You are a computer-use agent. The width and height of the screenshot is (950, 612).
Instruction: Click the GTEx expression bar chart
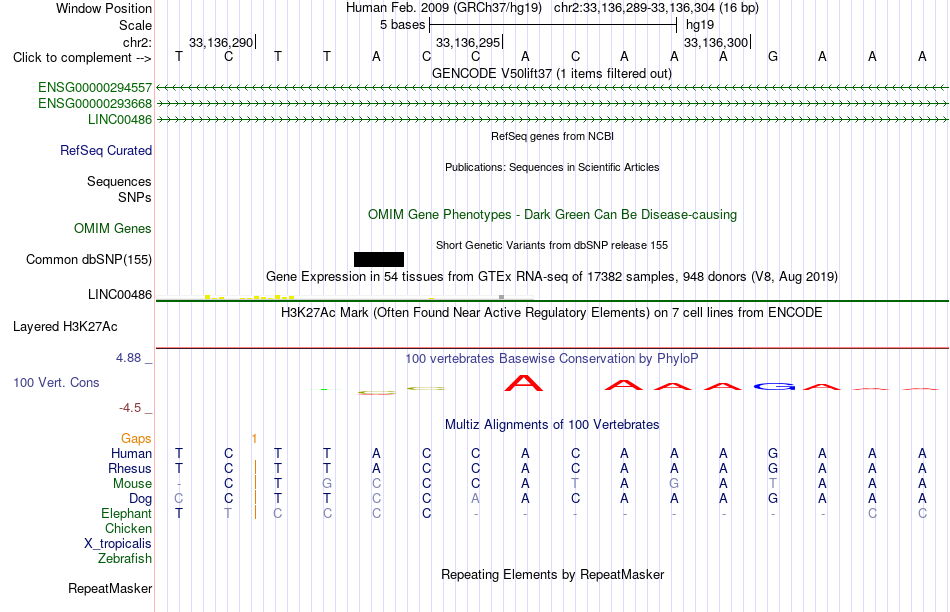click(345, 297)
